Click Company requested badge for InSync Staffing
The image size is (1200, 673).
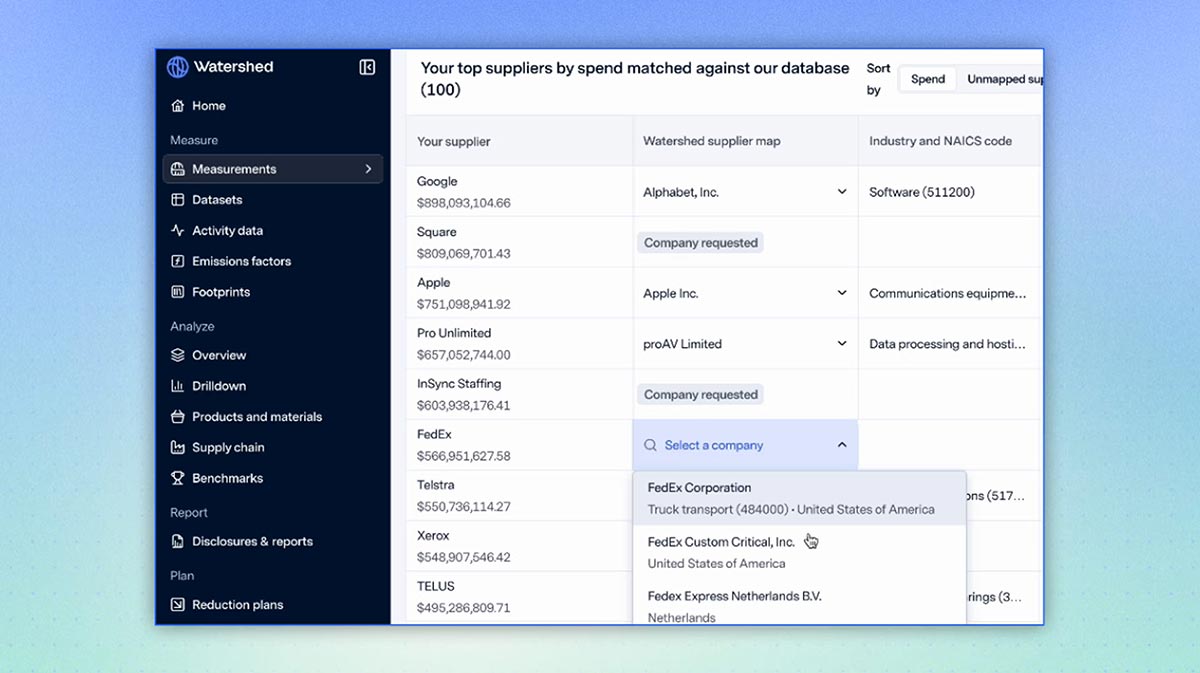point(700,394)
